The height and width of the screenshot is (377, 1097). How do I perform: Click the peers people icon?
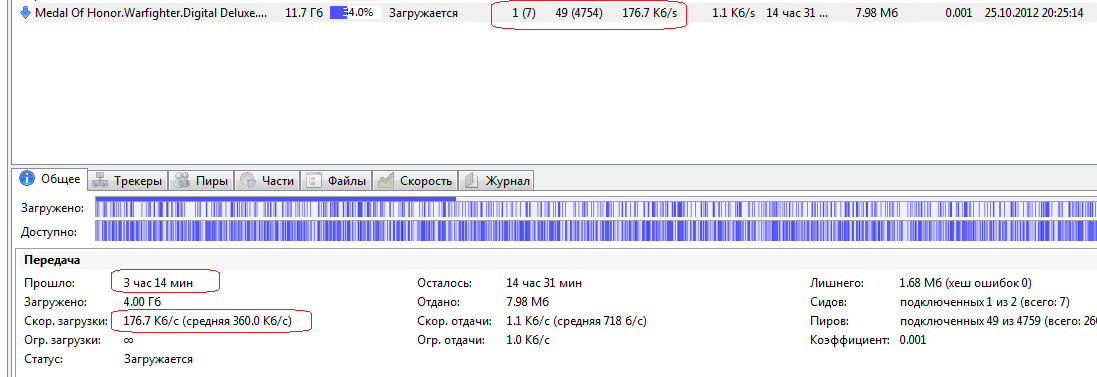(x=181, y=181)
